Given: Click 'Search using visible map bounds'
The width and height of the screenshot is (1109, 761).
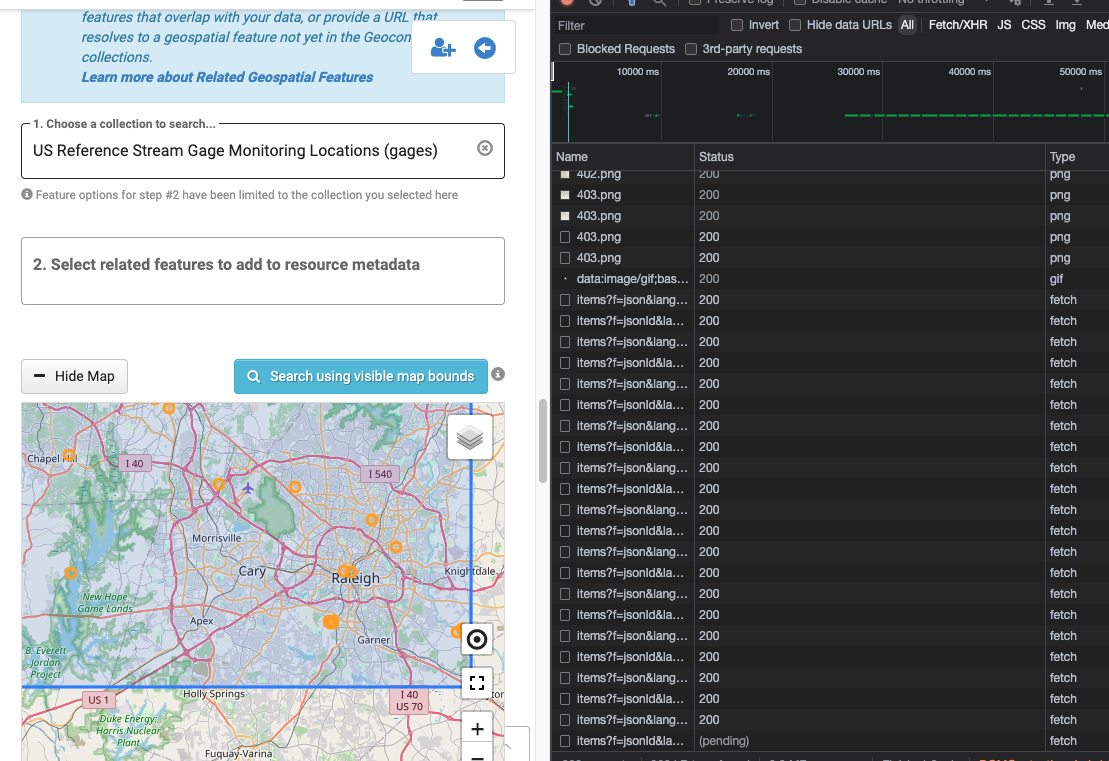Looking at the screenshot, I should 361,376.
